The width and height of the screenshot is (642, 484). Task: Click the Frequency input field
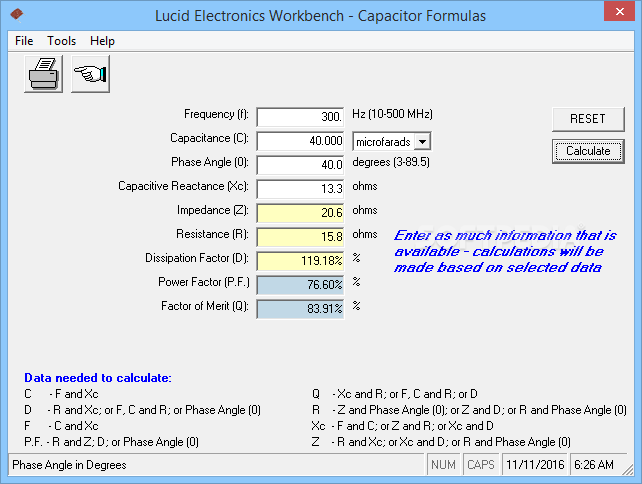(300, 117)
